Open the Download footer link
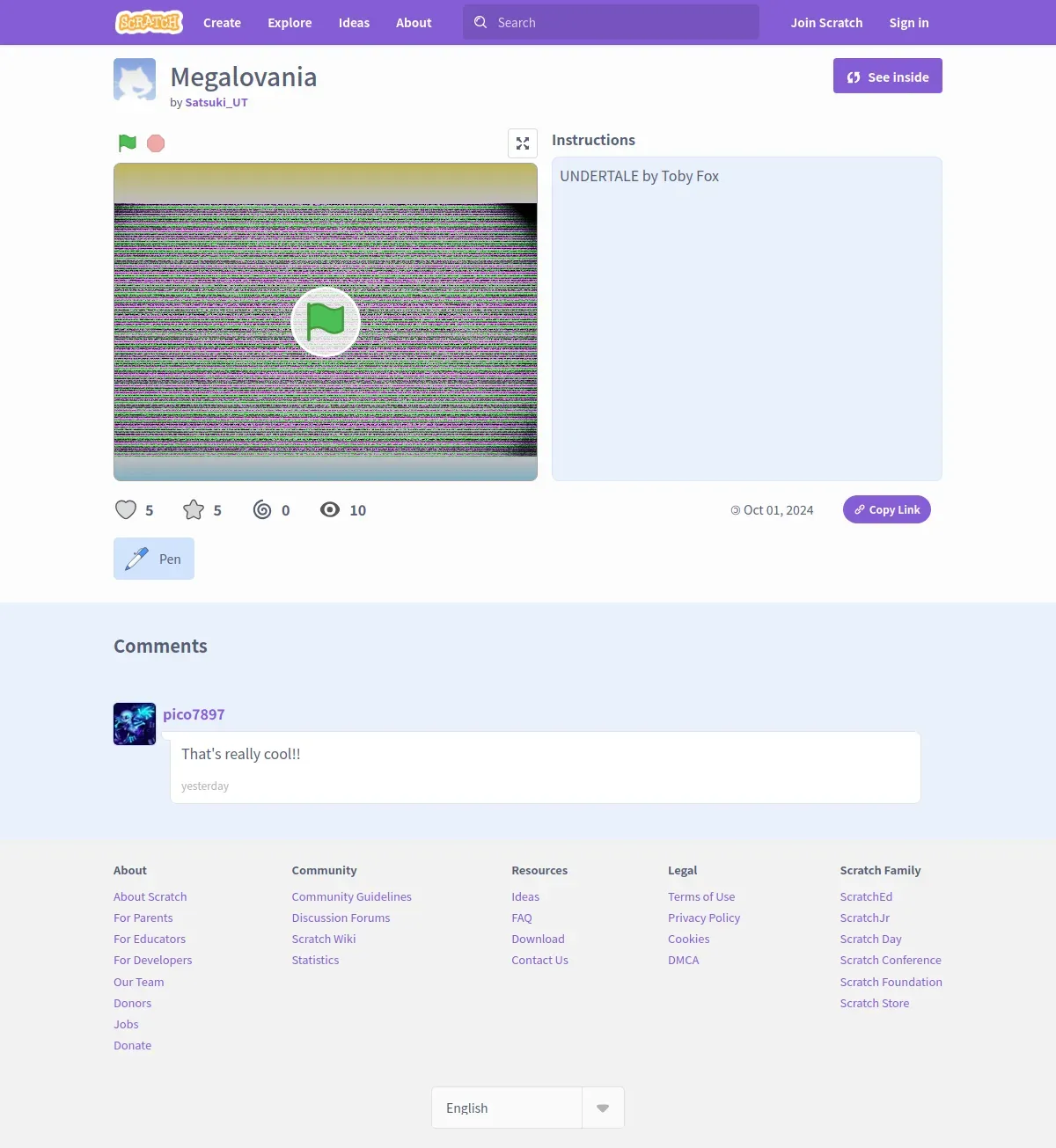Viewport: 1056px width, 1148px height. click(x=539, y=939)
